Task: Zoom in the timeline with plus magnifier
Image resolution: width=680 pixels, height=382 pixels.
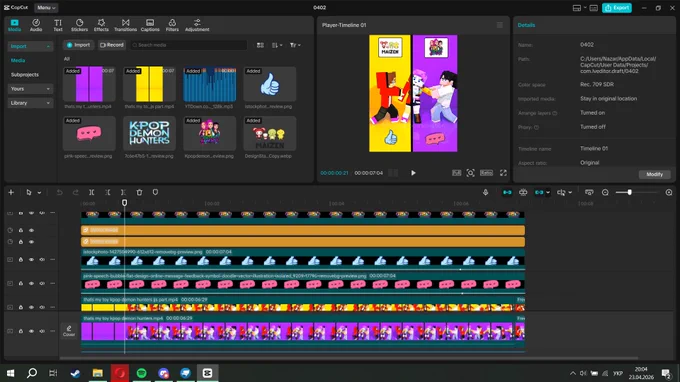Action: coord(669,192)
